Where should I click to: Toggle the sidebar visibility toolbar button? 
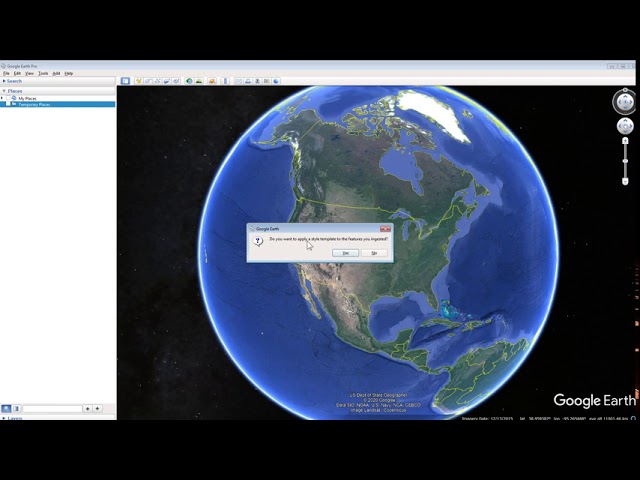tap(125, 81)
